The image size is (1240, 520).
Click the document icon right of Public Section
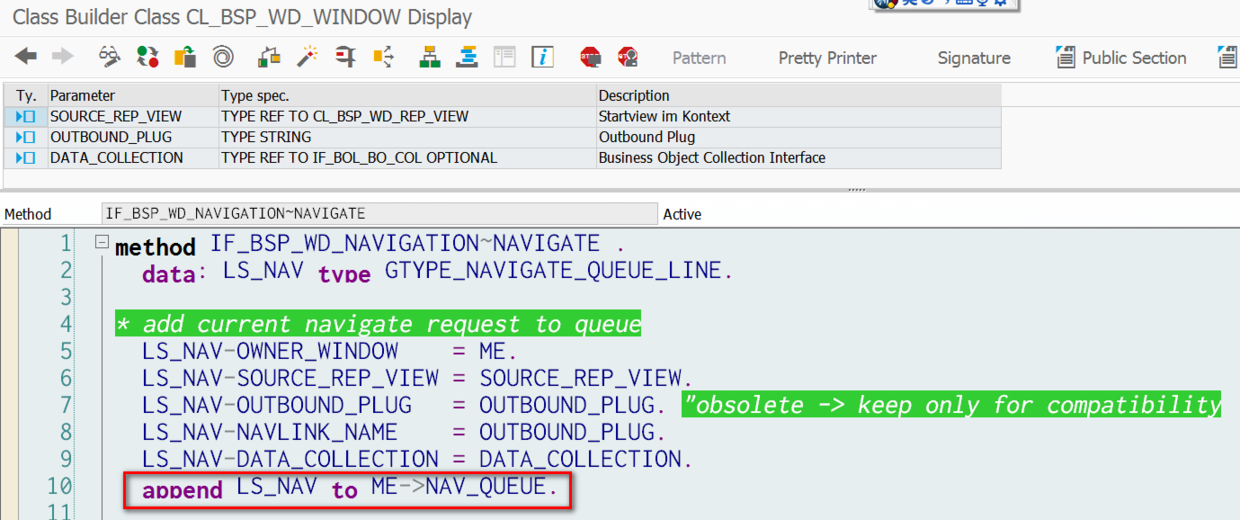click(x=1228, y=57)
